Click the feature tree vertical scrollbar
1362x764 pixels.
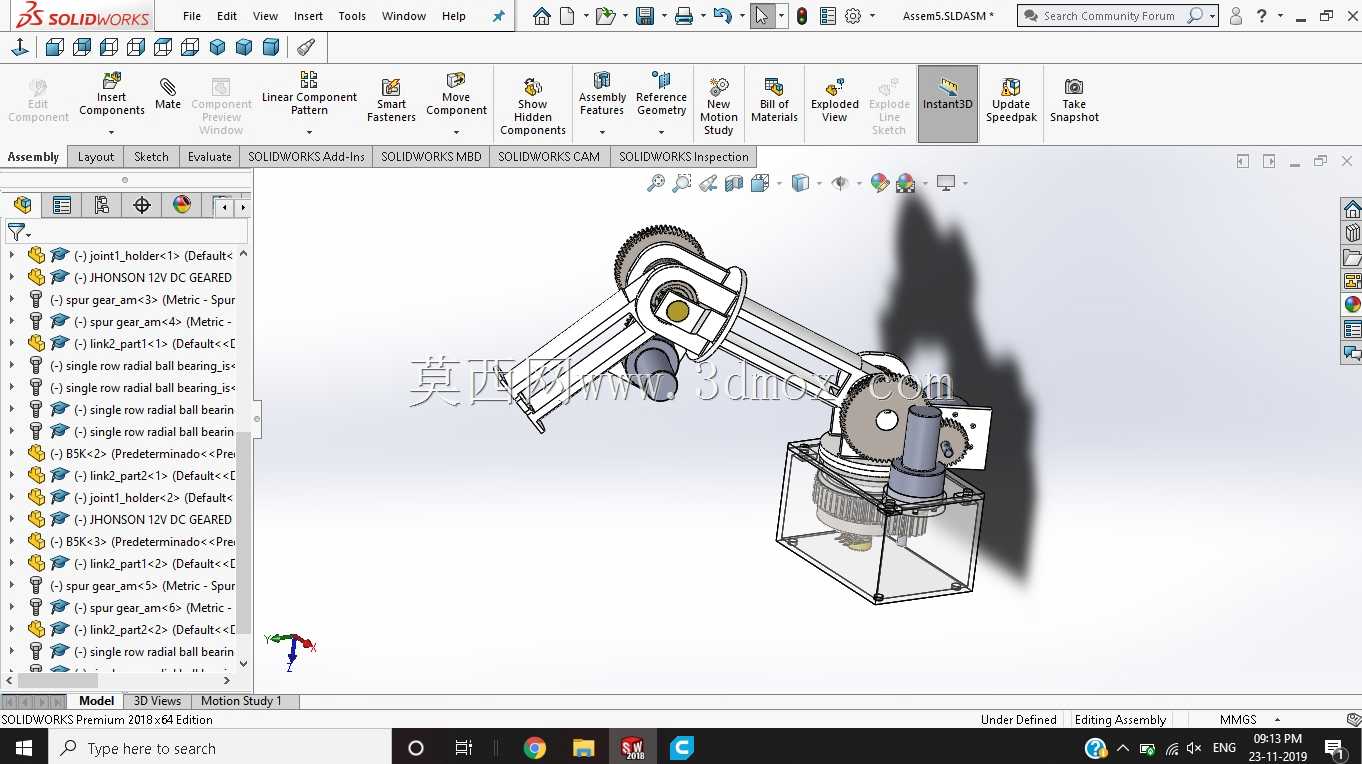(x=243, y=530)
